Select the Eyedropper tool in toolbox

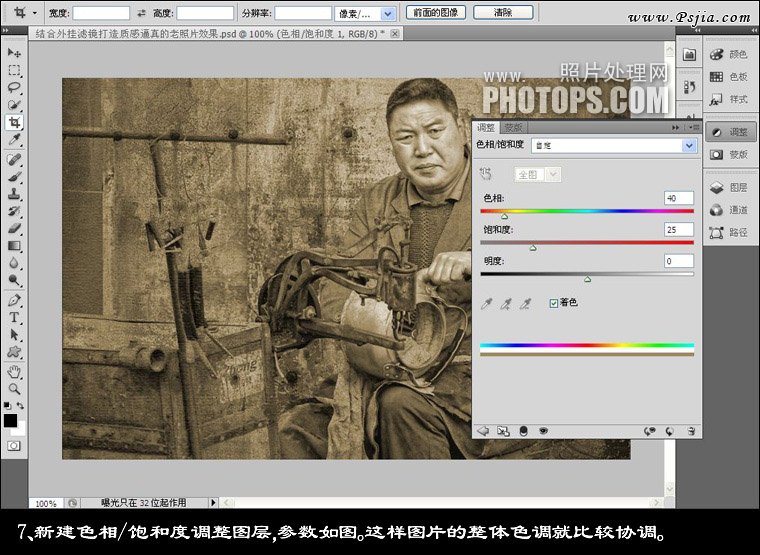(14, 140)
